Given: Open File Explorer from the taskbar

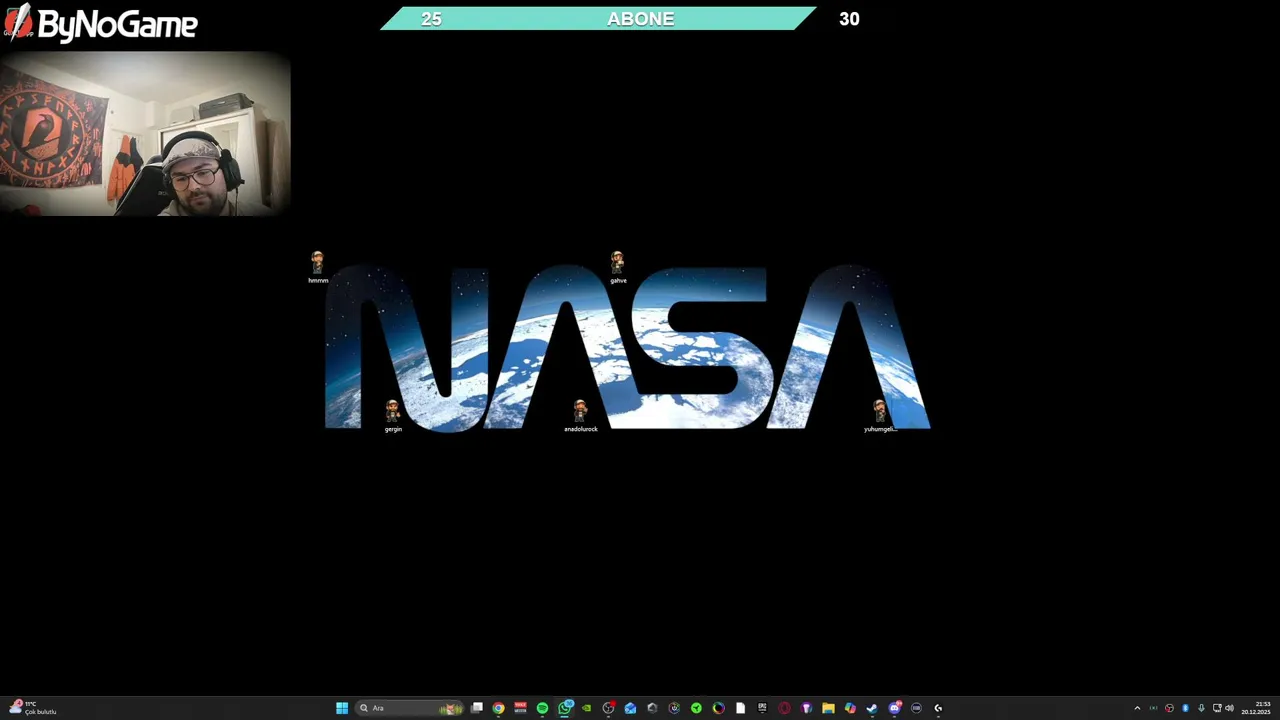Looking at the screenshot, I should [828, 708].
